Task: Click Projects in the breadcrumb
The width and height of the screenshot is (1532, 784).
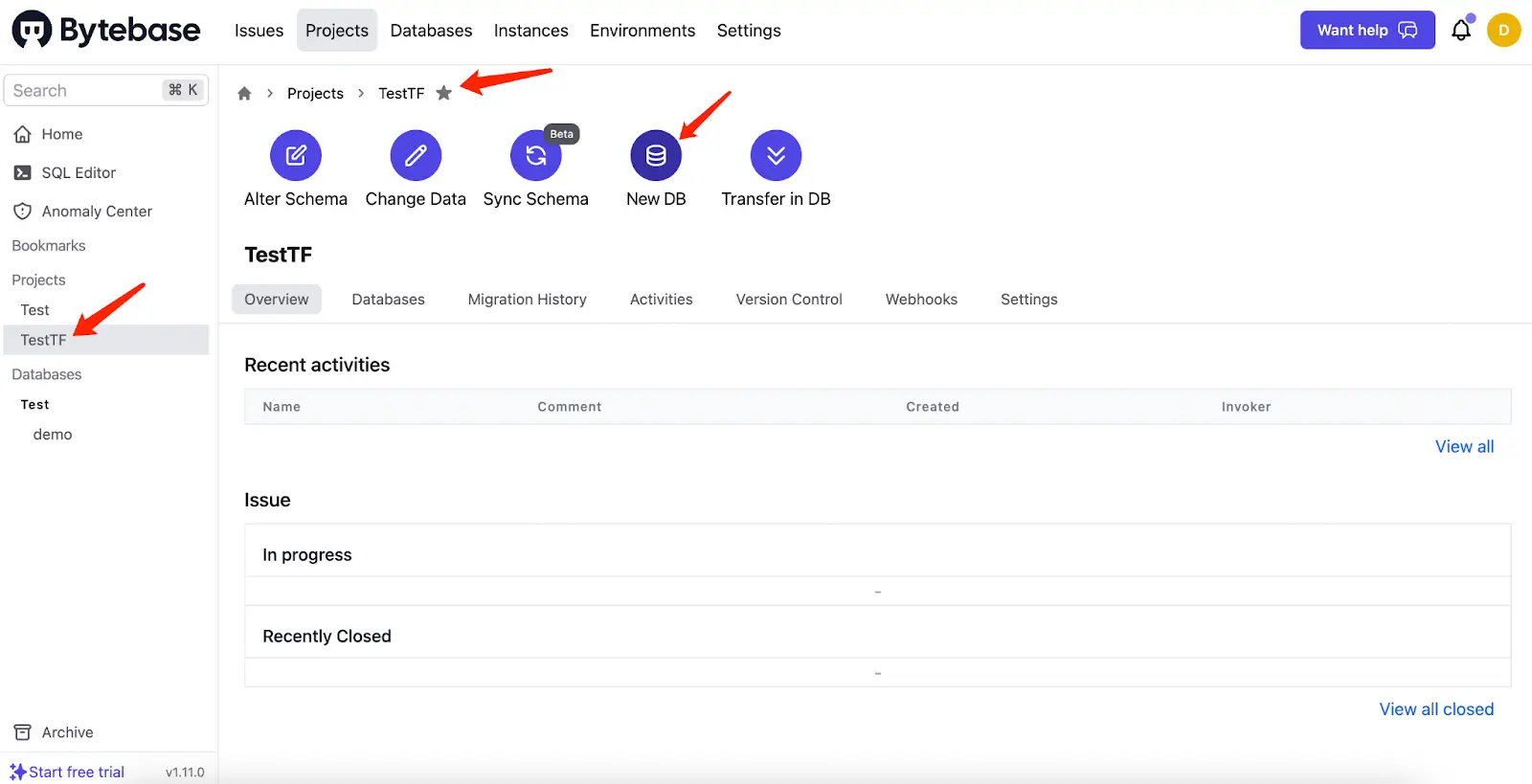Action: click(x=315, y=93)
